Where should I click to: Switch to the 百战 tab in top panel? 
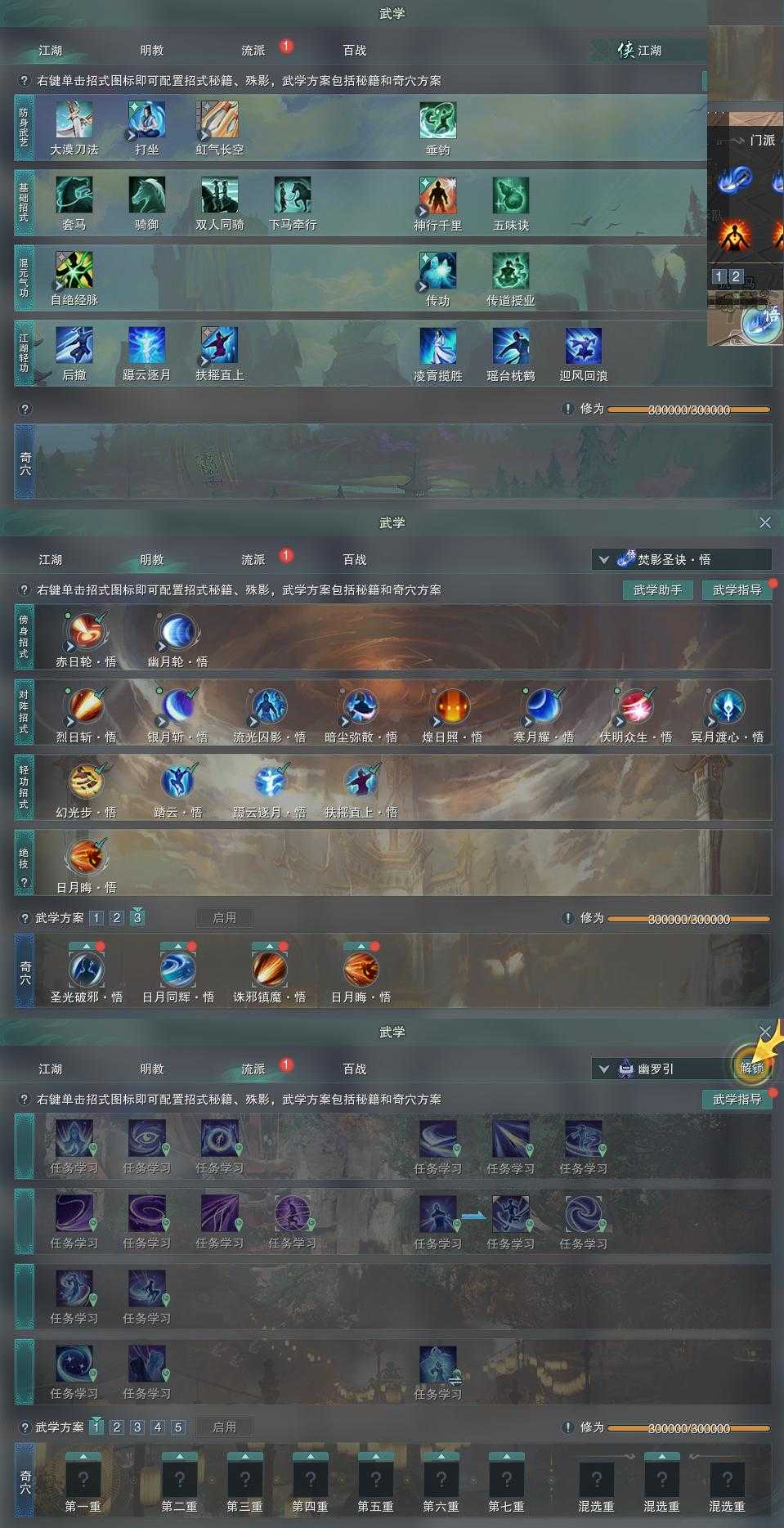[355, 51]
